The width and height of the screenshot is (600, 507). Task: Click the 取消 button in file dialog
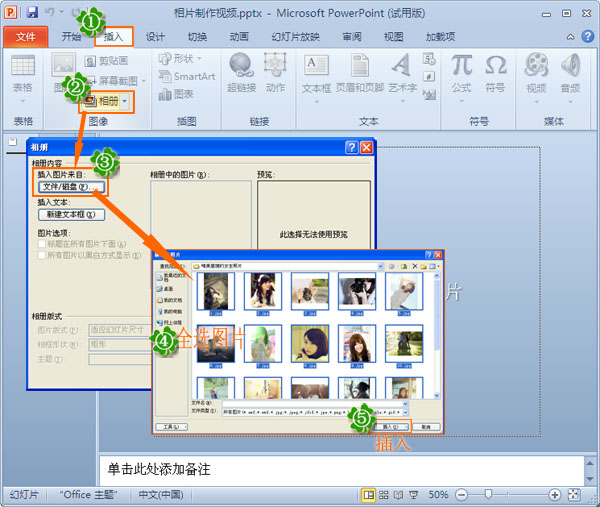click(426, 427)
